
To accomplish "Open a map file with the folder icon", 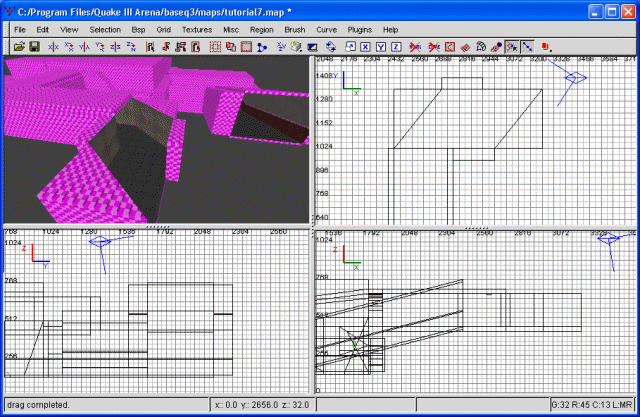I will 19,47.
